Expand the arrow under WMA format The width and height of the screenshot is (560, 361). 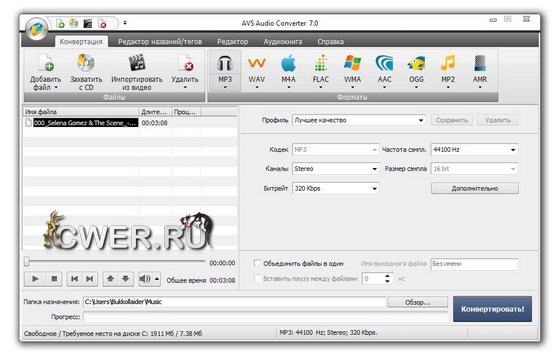(x=352, y=87)
